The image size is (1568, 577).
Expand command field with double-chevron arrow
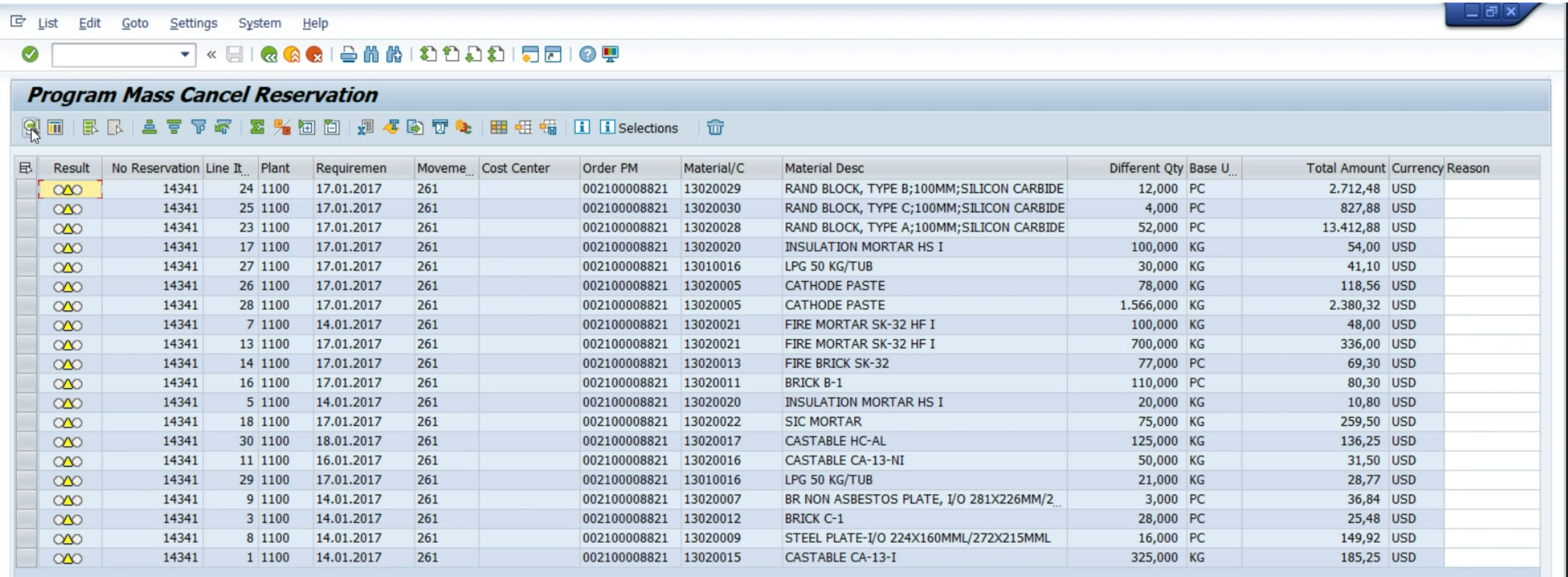(x=211, y=55)
